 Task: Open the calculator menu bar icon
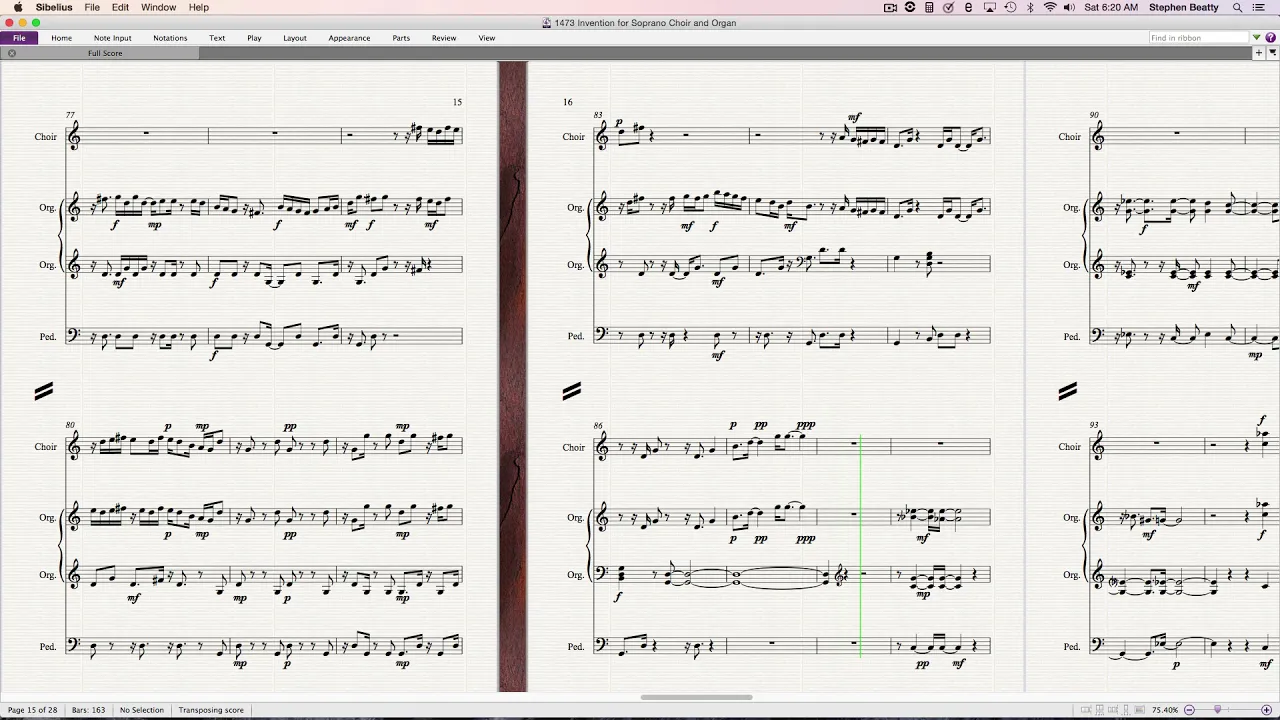coord(929,7)
